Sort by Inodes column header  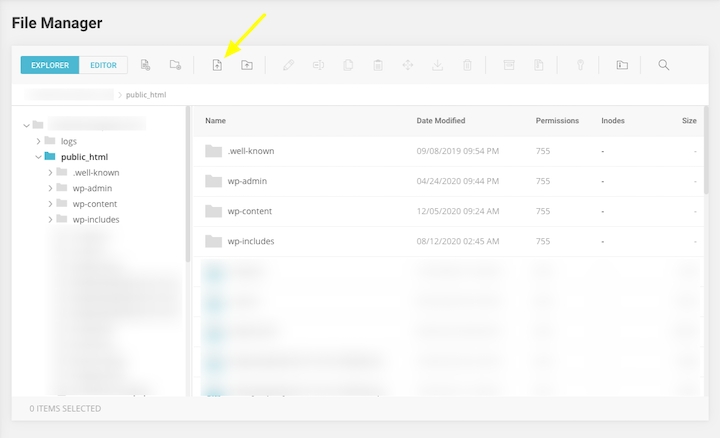point(613,121)
